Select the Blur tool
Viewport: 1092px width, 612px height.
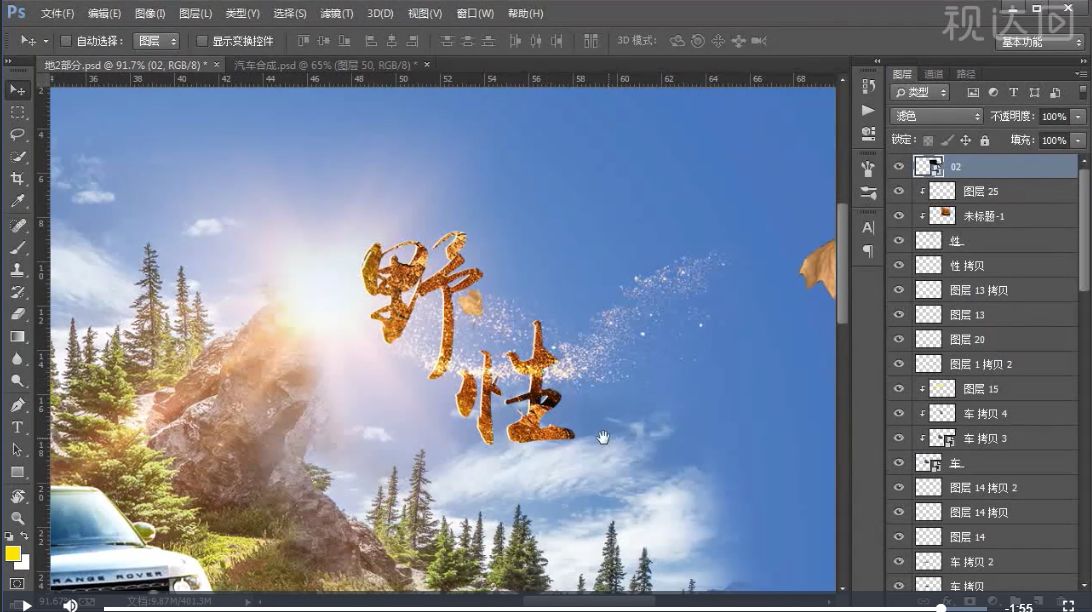[17, 359]
